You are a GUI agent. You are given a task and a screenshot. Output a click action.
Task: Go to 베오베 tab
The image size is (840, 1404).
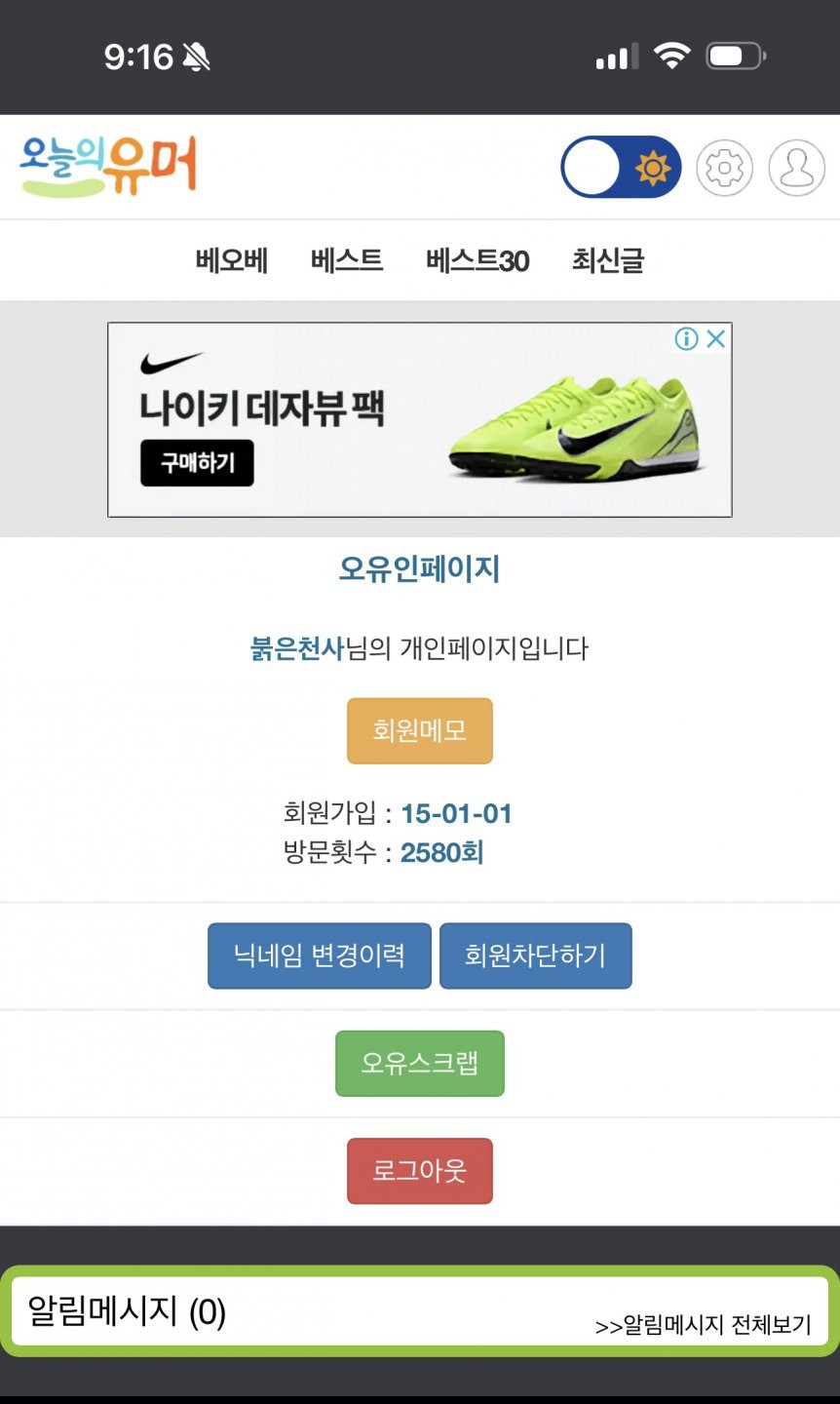pyautogui.click(x=232, y=260)
